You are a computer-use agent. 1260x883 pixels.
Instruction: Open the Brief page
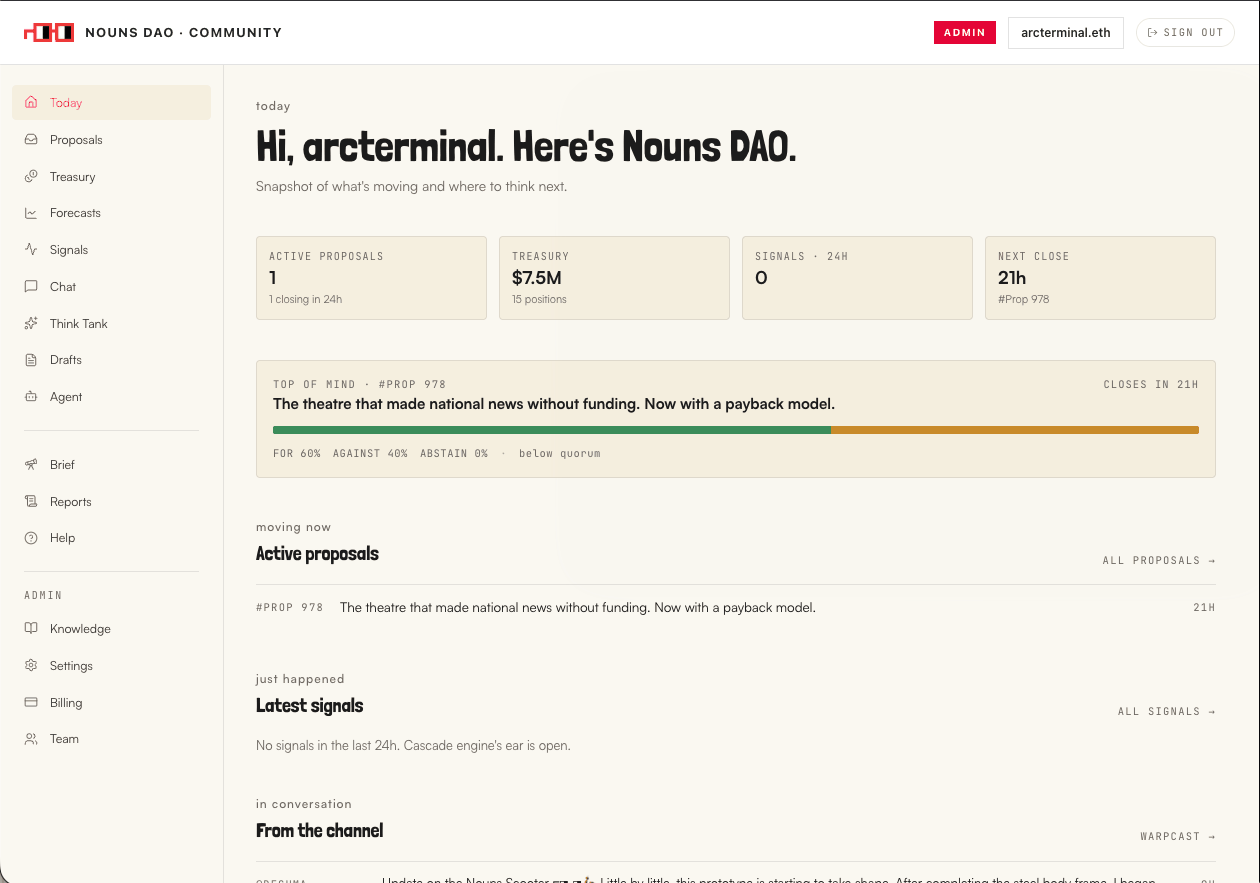coord(112,464)
